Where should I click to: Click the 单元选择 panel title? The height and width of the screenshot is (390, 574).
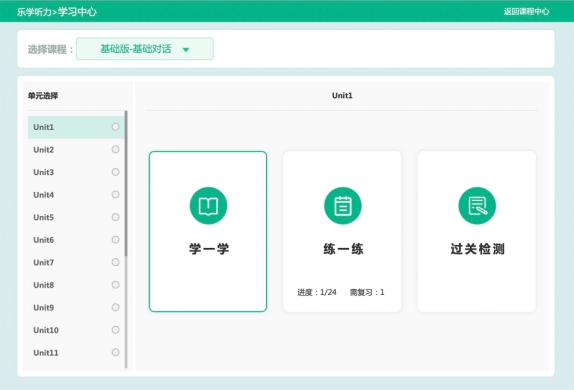click(43, 96)
